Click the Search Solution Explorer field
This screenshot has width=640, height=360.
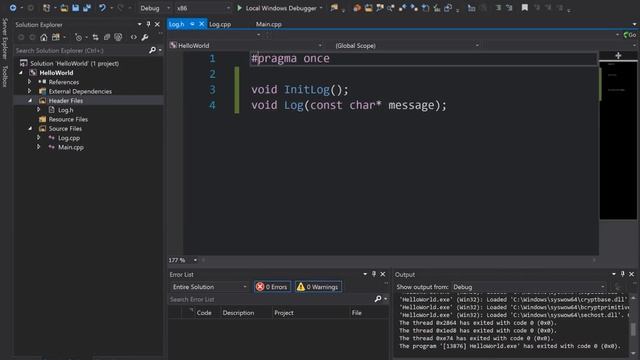coord(82,51)
